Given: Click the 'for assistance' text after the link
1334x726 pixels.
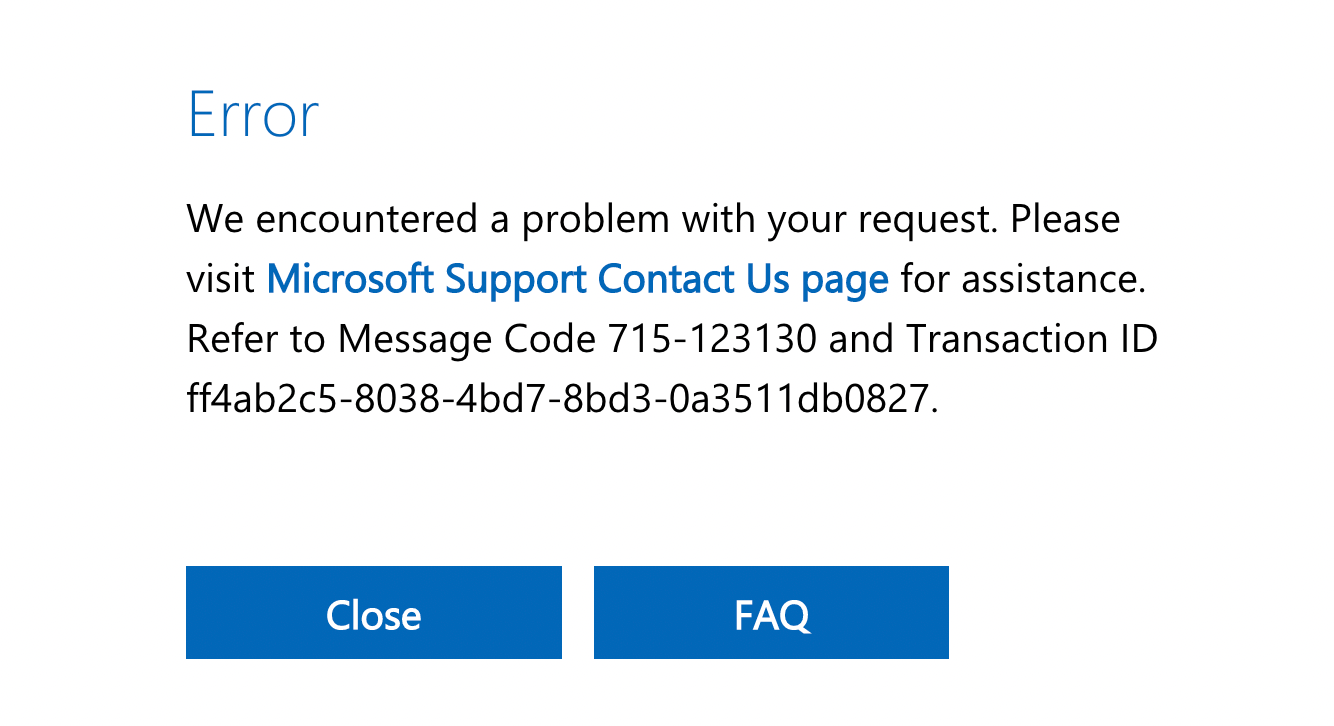Looking at the screenshot, I should click(1023, 279).
